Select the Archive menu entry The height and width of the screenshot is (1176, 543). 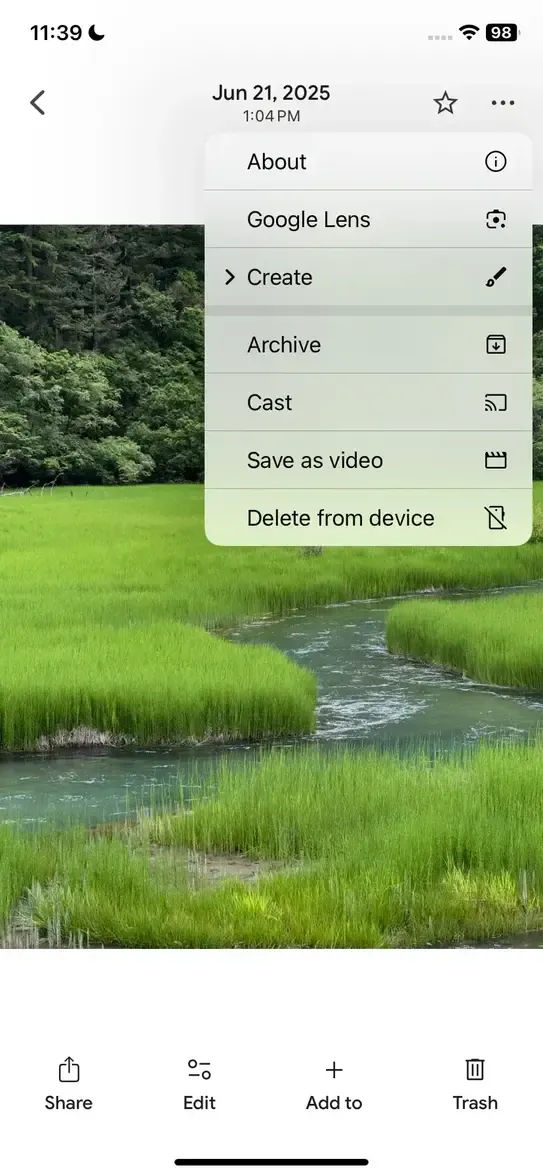368,344
